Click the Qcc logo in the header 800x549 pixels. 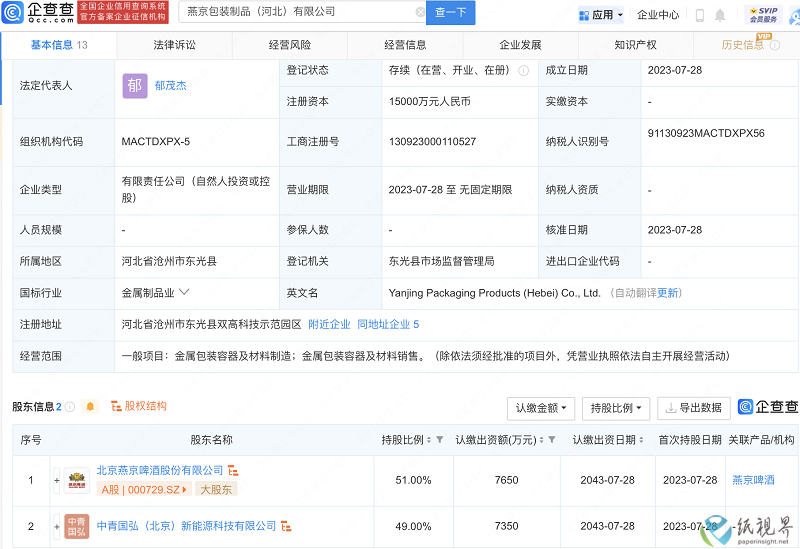click(x=38, y=12)
